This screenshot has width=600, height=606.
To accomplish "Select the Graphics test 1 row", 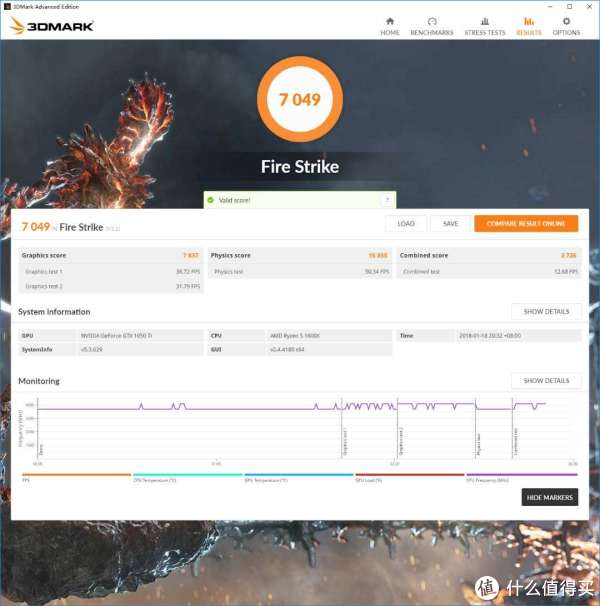I will click(x=111, y=271).
